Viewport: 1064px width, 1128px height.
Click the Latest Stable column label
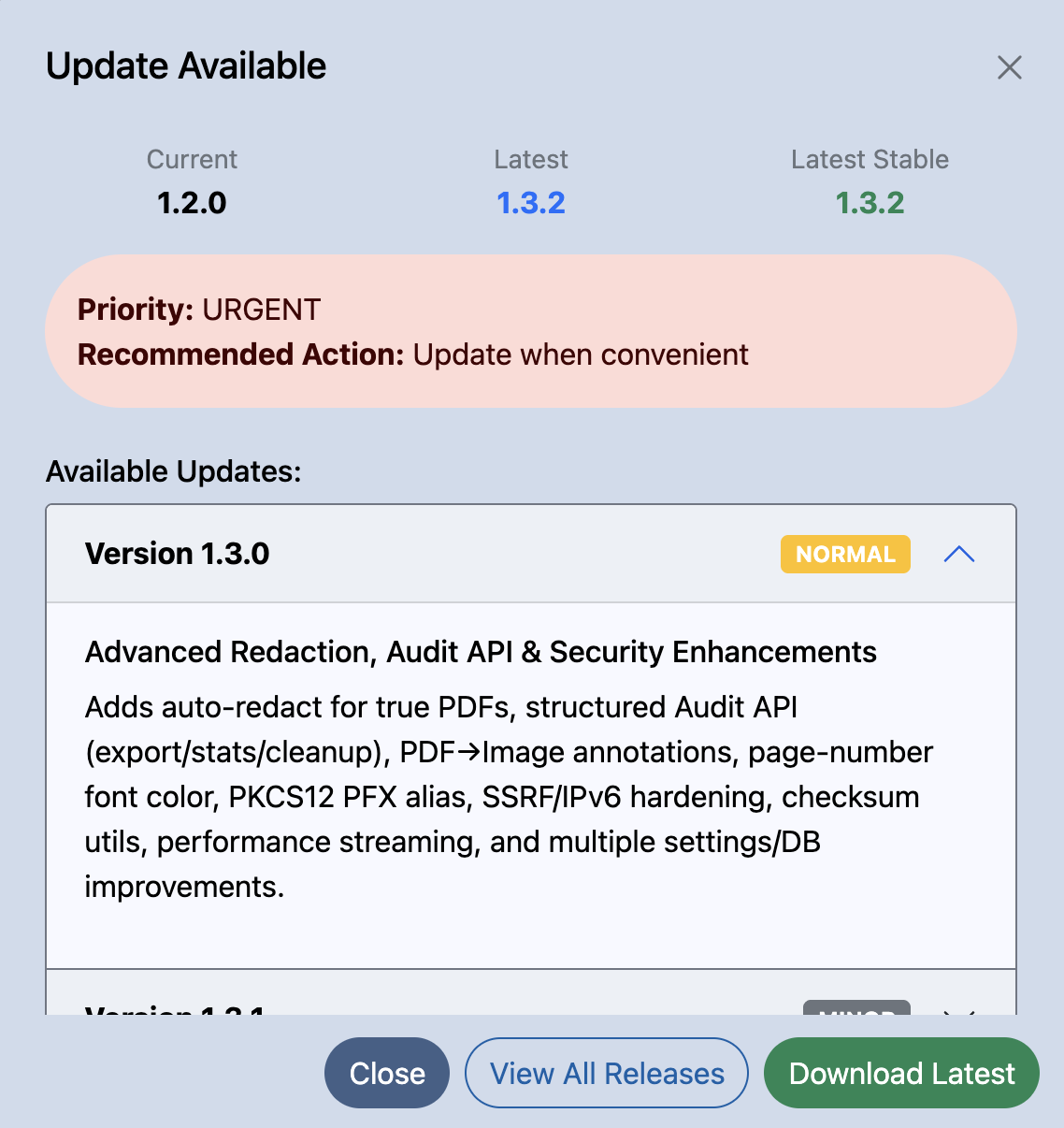870,160
